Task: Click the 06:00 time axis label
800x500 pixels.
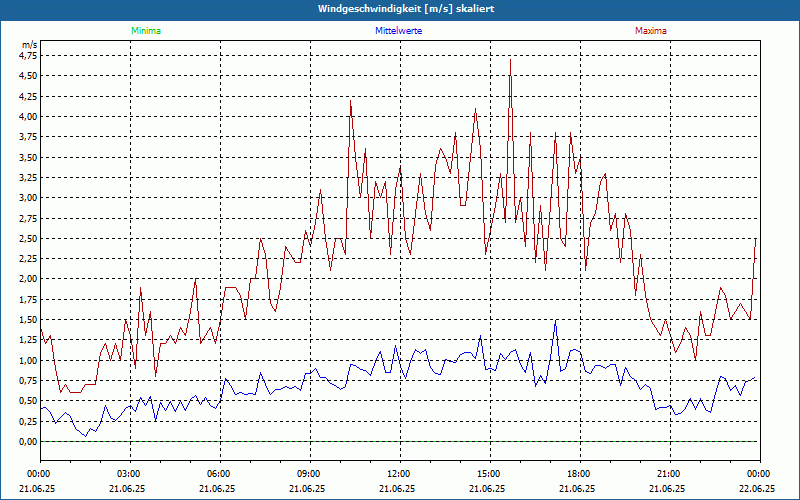Action: coord(220,474)
